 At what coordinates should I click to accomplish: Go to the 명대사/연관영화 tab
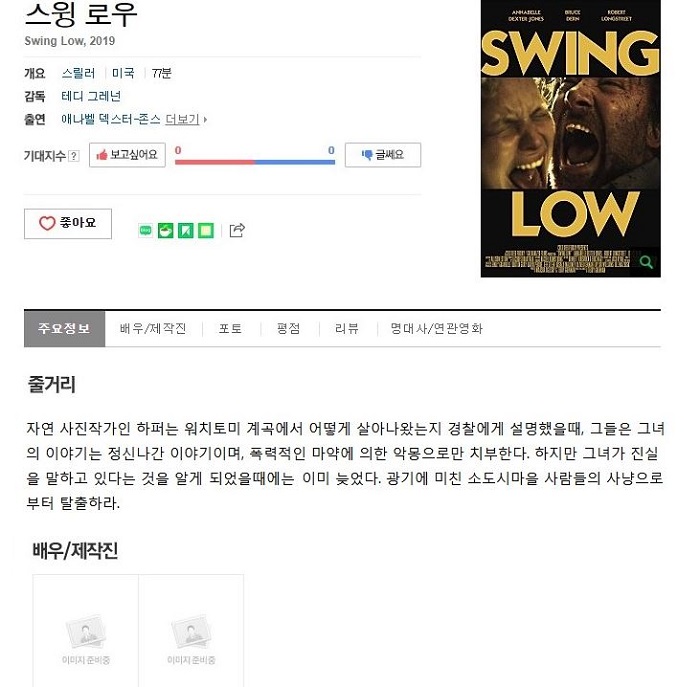pyautogui.click(x=437, y=329)
